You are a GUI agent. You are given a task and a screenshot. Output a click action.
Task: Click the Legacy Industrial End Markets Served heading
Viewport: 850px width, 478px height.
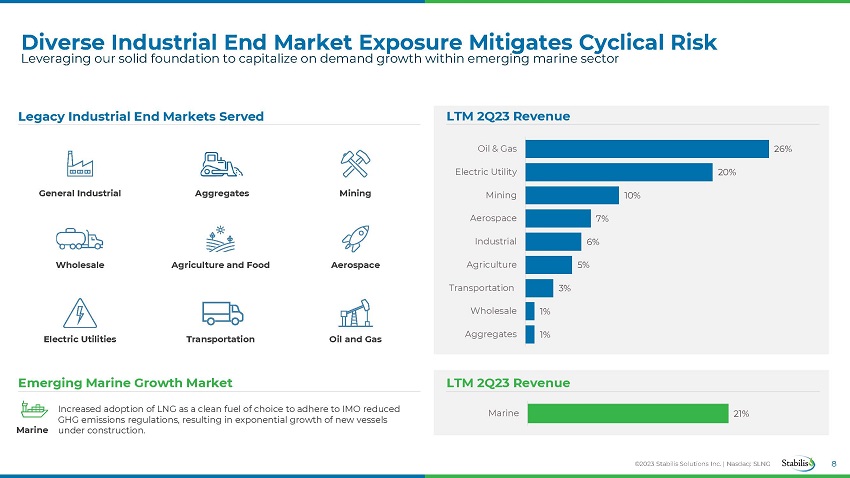click(141, 117)
